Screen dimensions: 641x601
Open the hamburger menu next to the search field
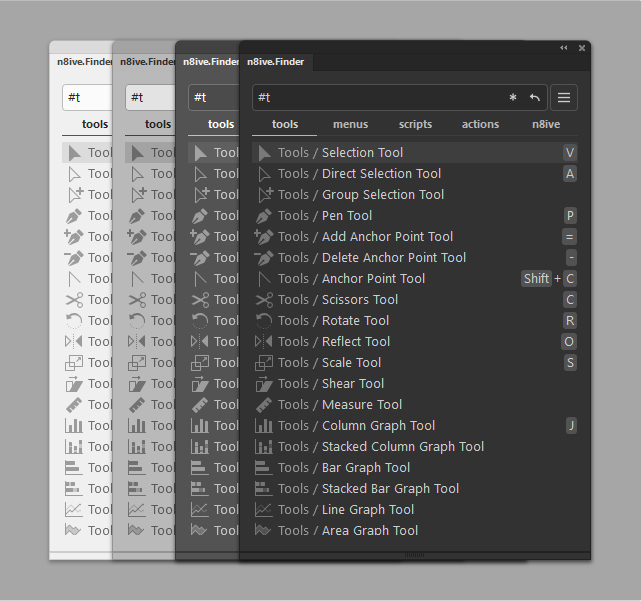(564, 98)
